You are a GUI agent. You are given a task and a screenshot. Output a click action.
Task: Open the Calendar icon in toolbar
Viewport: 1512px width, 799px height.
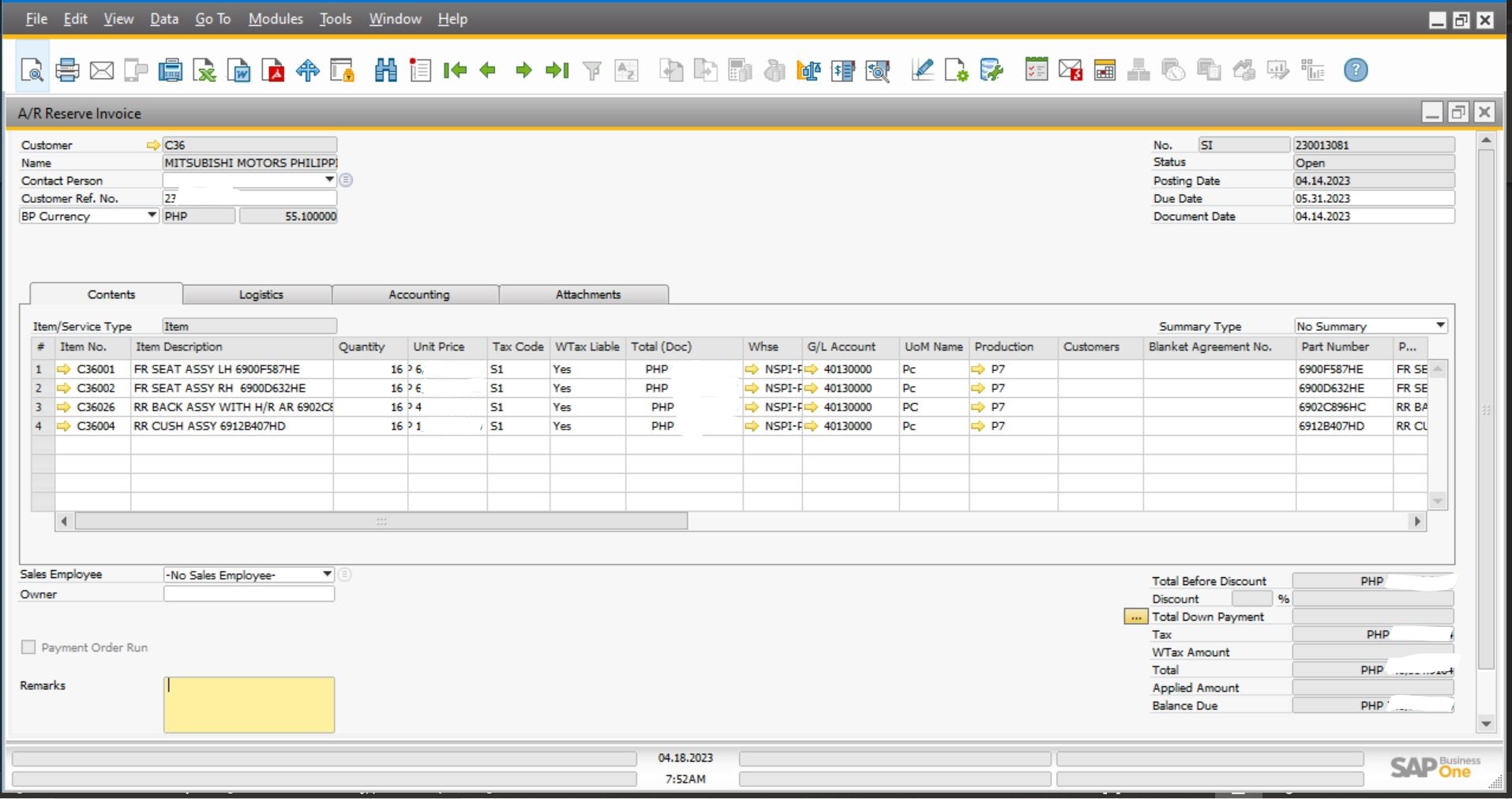click(x=1105, y=71)
